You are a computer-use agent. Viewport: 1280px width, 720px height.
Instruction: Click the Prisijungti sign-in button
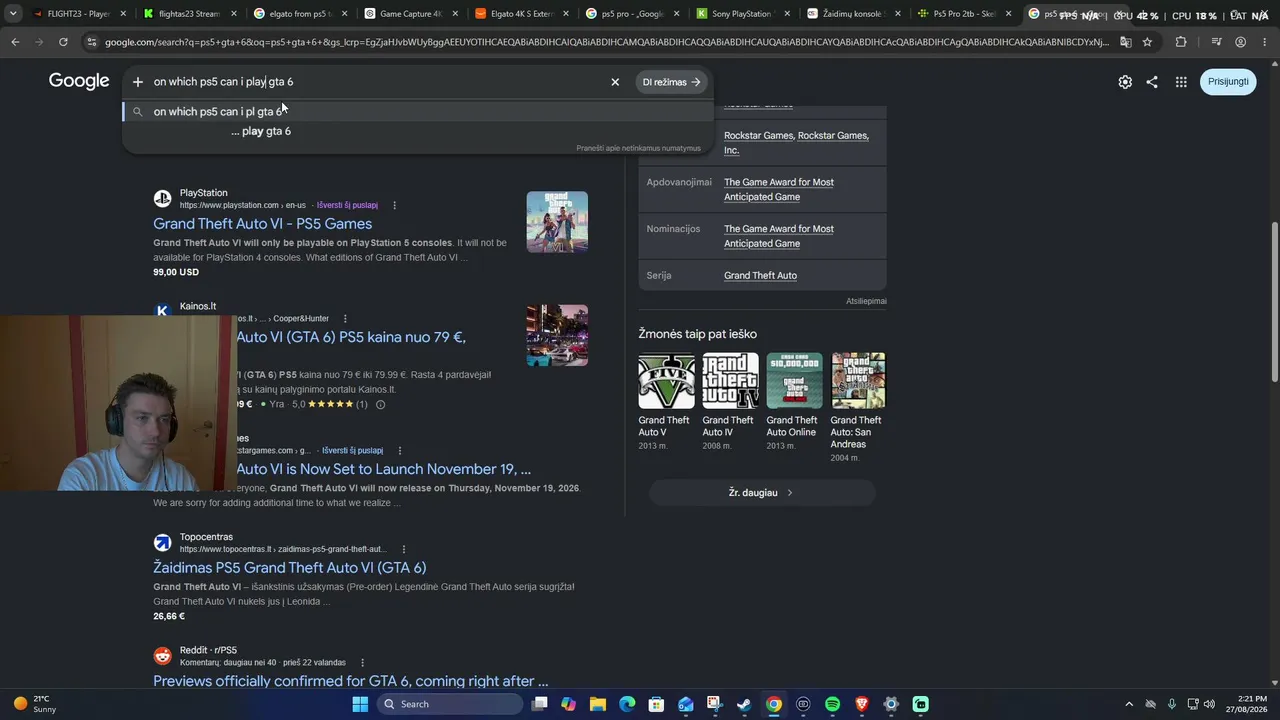click(x=1228, y=82)
